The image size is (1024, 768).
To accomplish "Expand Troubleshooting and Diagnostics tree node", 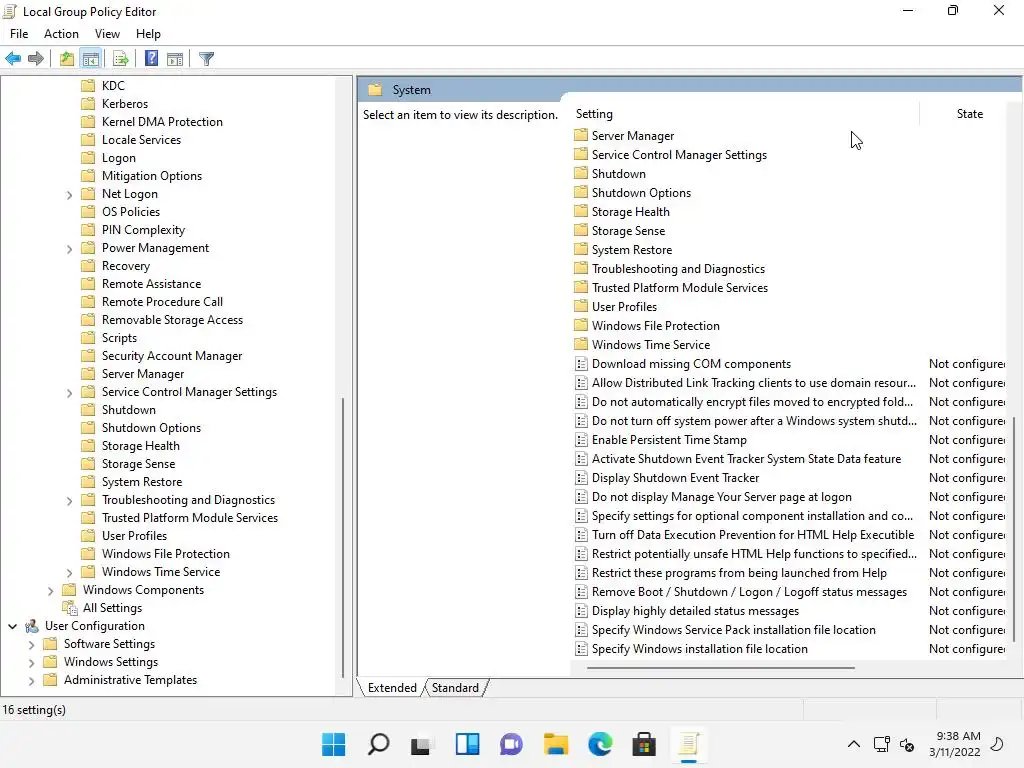I will click(69, 501).
